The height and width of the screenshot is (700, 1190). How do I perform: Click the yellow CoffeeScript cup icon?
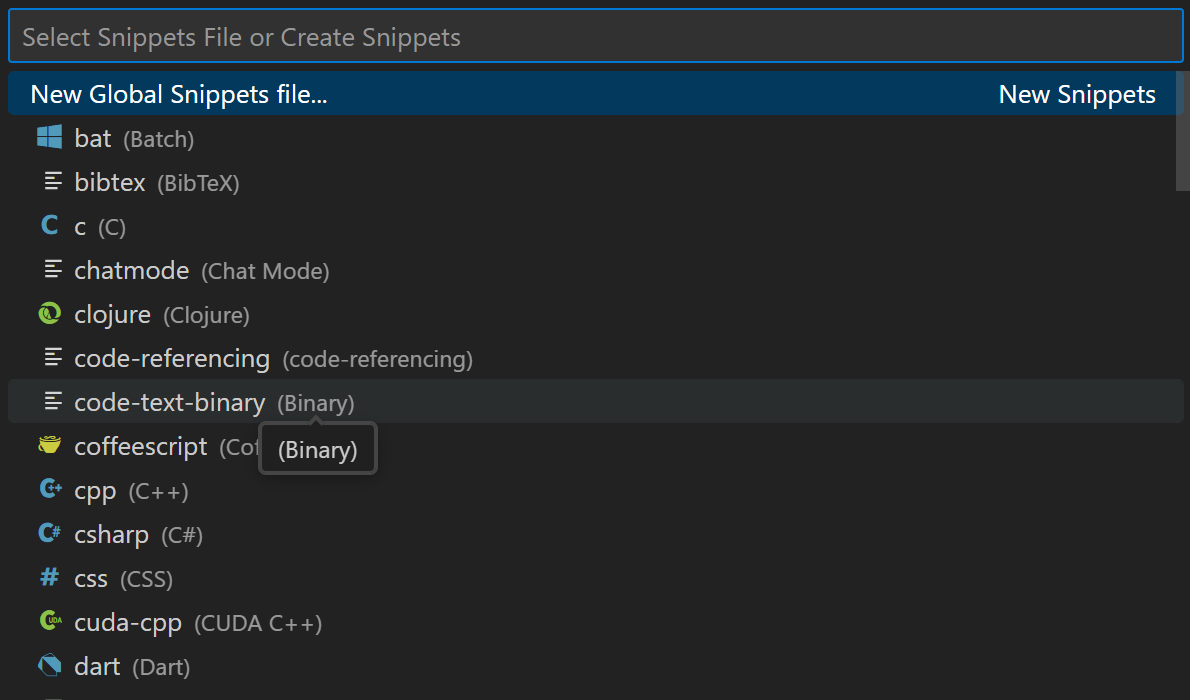(49, 445)
